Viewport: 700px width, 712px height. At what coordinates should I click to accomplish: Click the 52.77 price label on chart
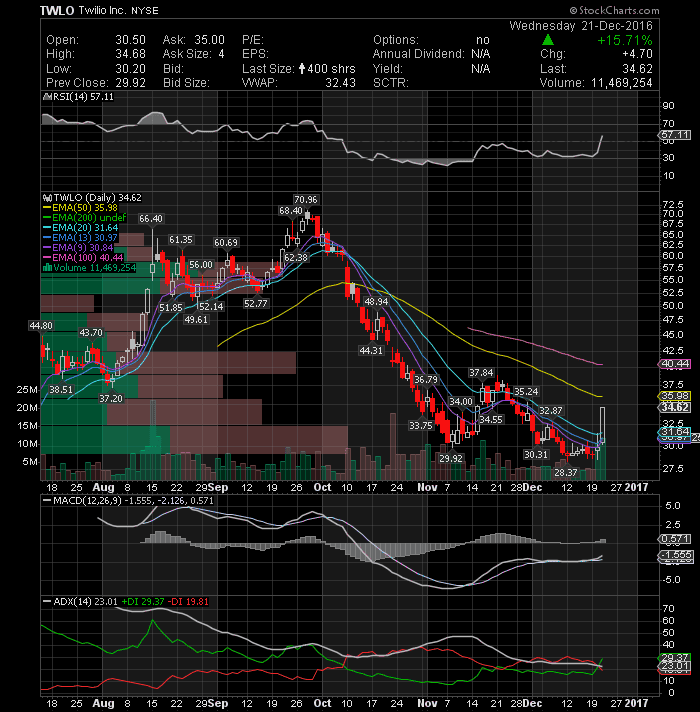256,303
